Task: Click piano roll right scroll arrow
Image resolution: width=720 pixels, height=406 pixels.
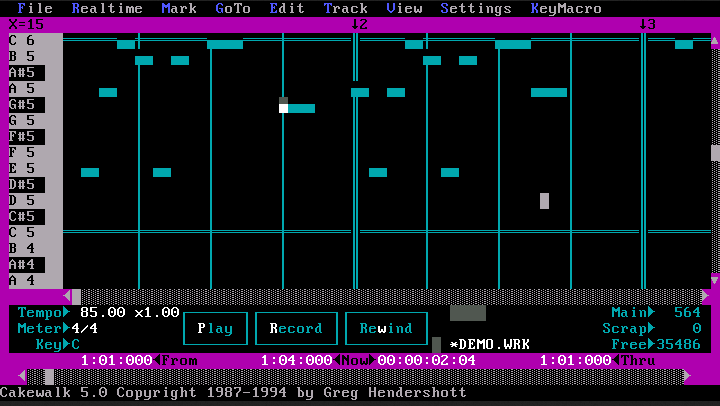Action: coord(706,296)
